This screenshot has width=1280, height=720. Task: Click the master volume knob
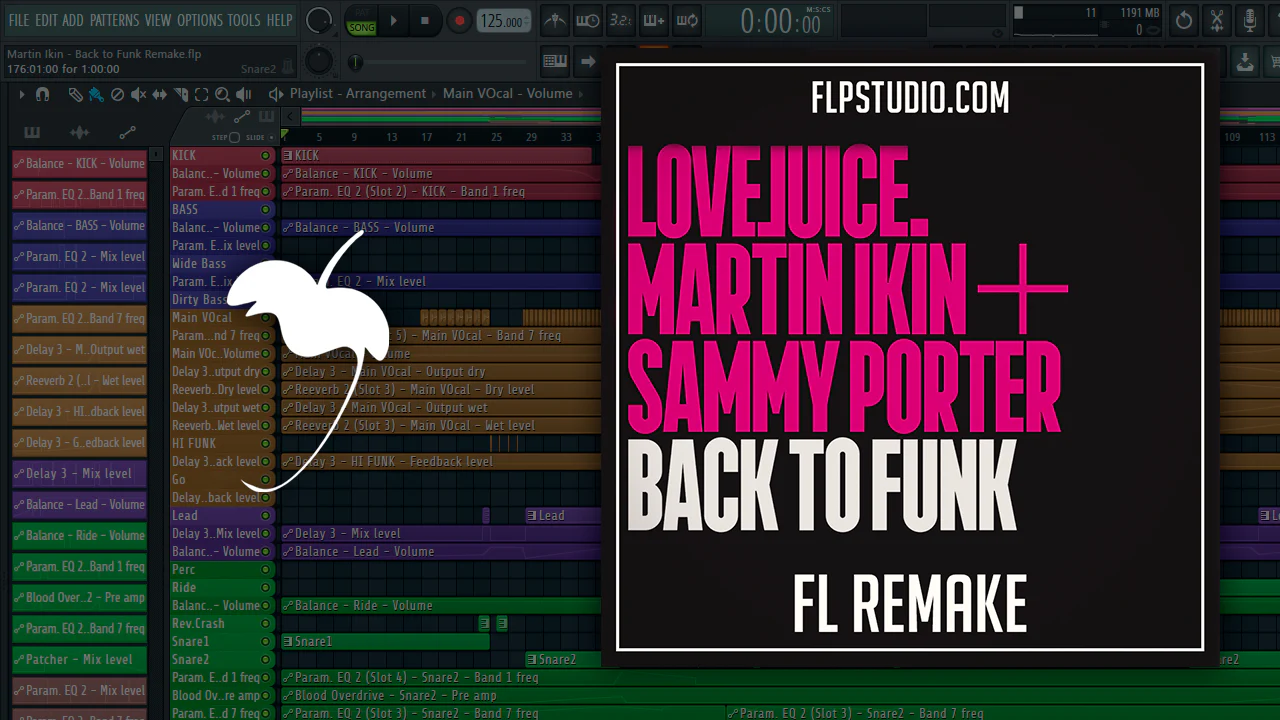pos(319,20)
